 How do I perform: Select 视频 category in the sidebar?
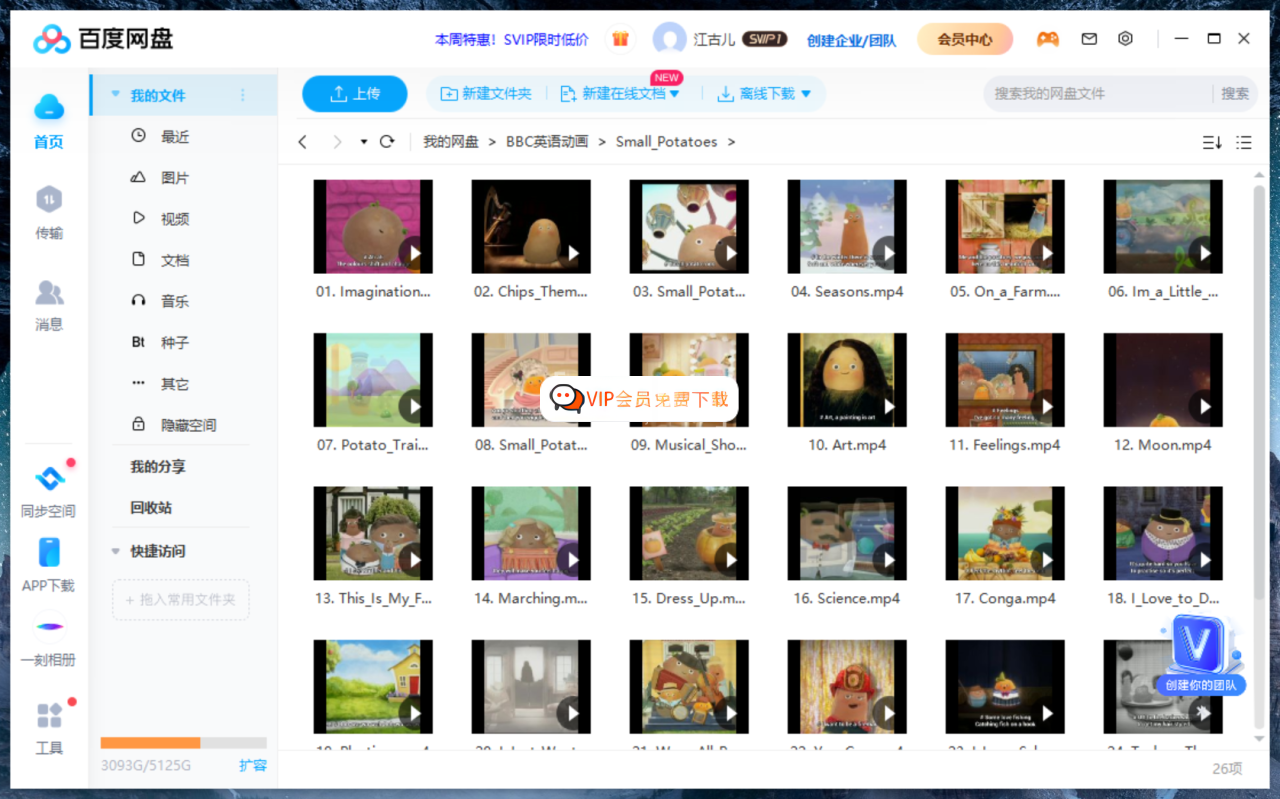click(174, 219)
